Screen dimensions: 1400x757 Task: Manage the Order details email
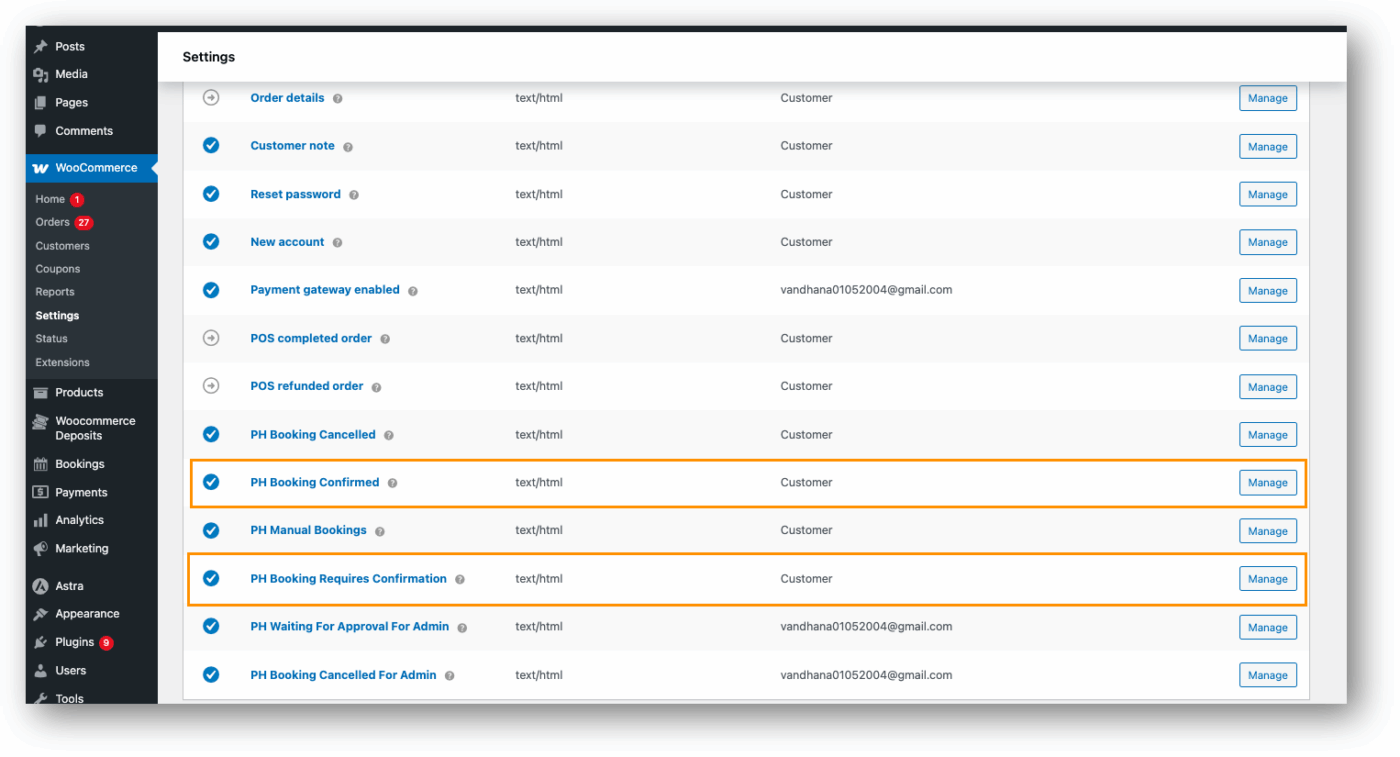[1268, 98]
